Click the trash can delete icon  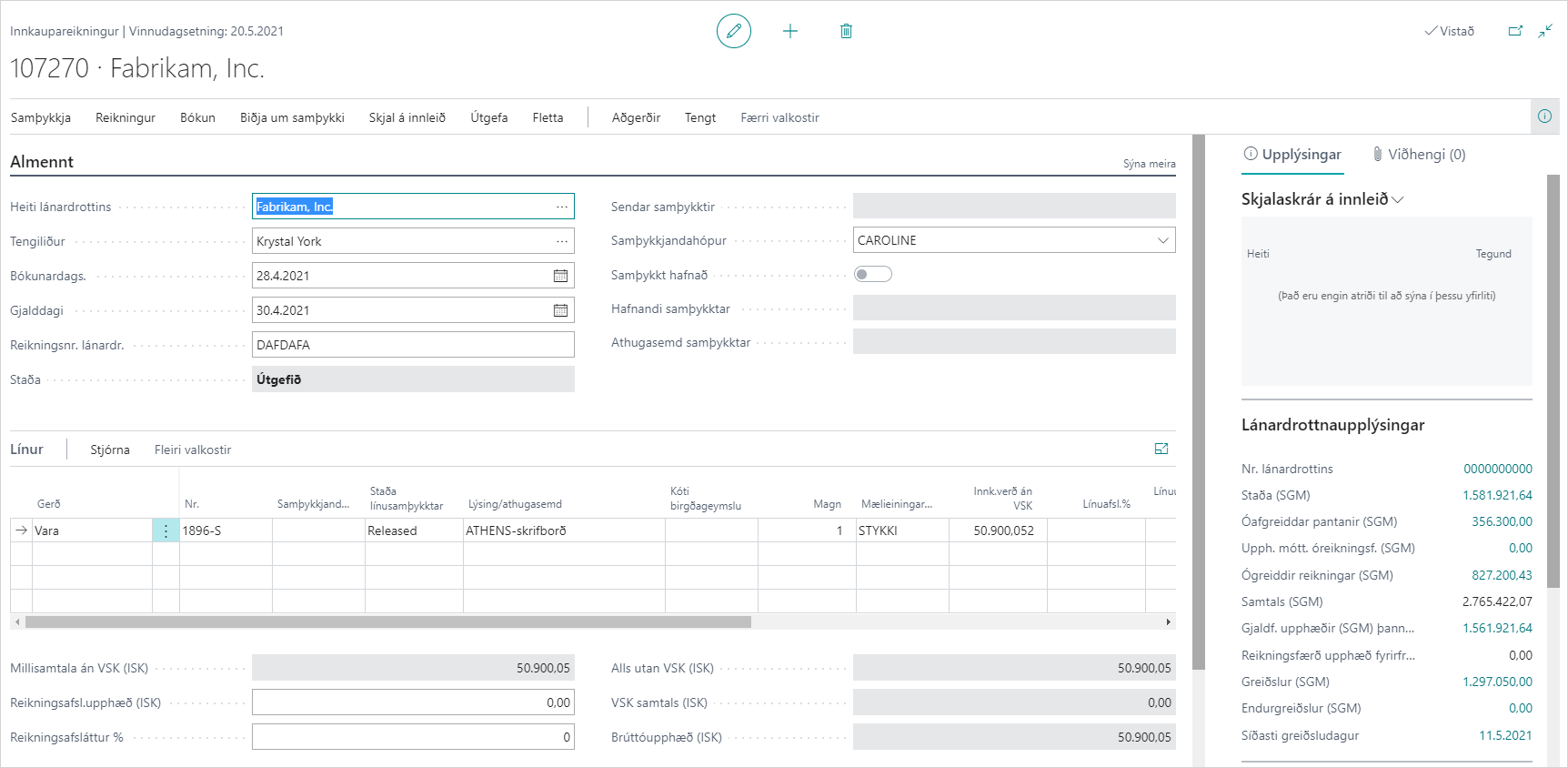pyautogui.click(x=846, y=31)
